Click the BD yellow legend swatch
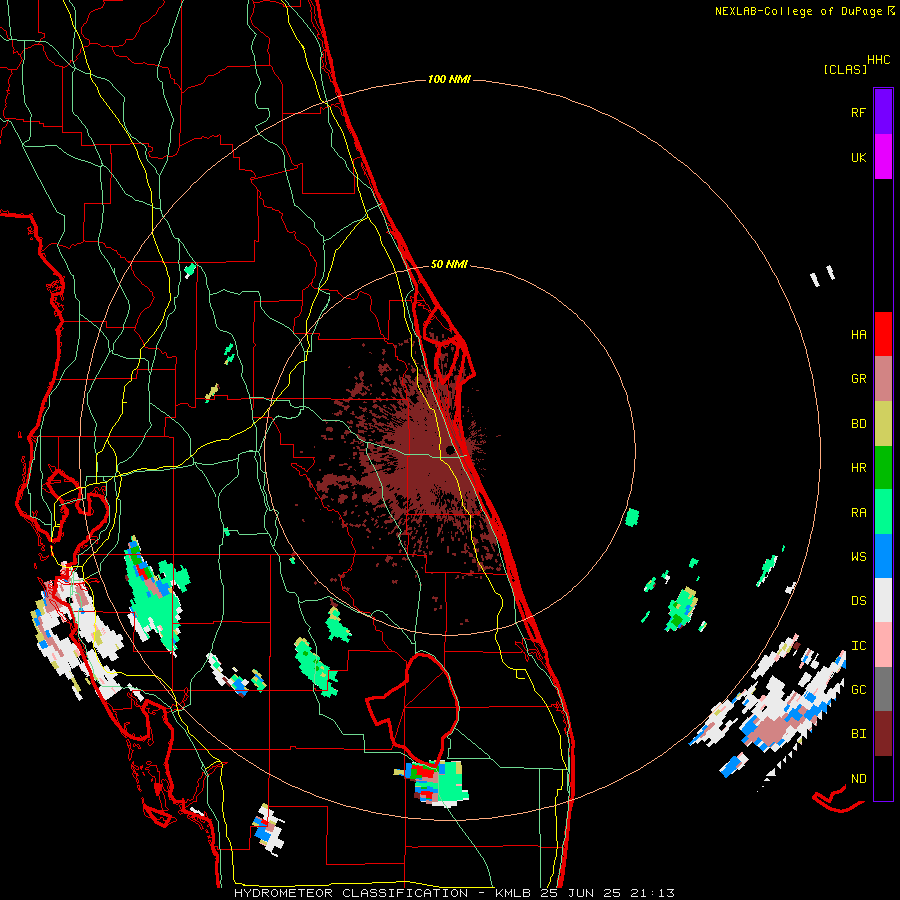900x900 pixels. click(883, 423)
